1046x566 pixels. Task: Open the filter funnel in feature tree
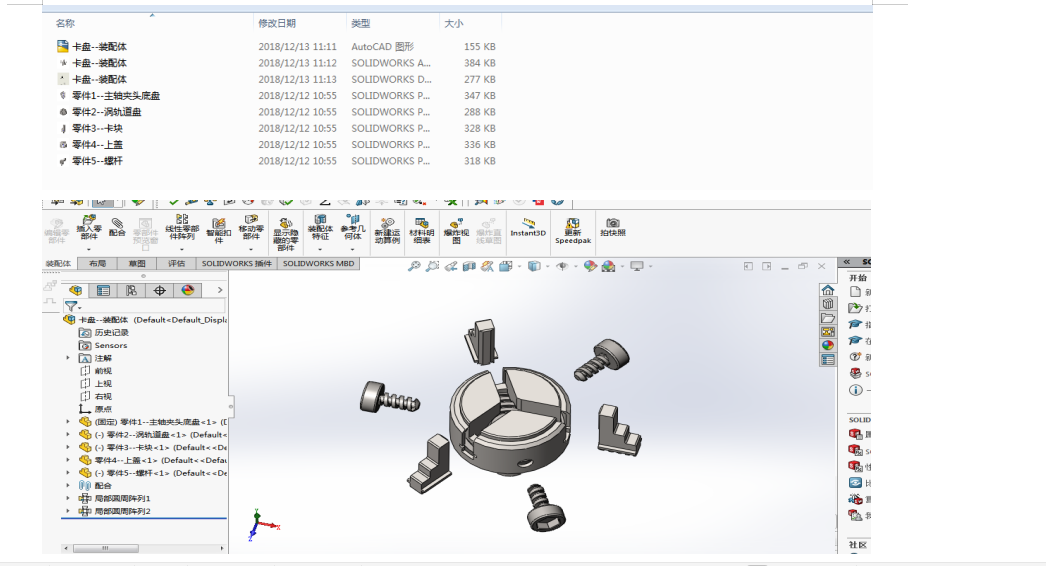pos(71,306)
